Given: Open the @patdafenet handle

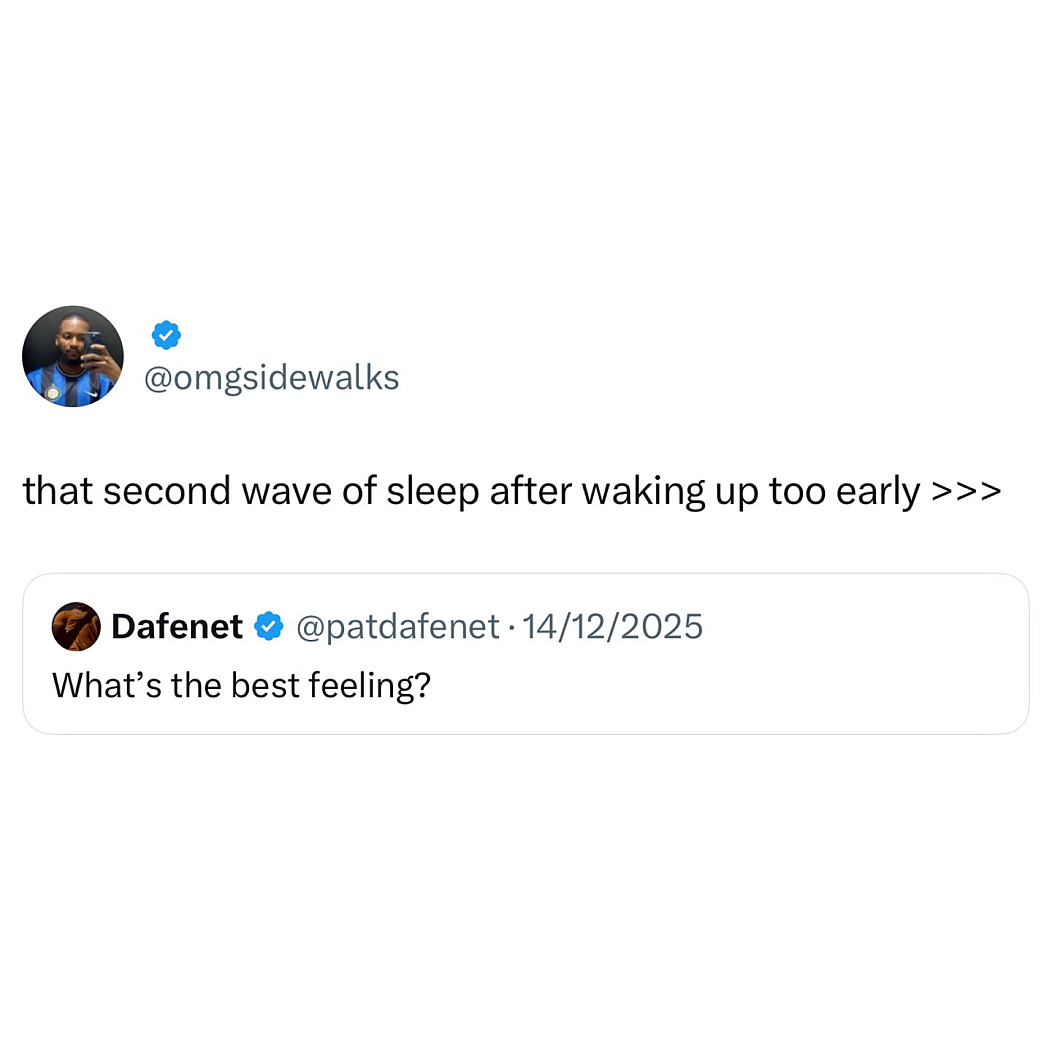Looking at the screenshot, I should (x=397, y=627).
